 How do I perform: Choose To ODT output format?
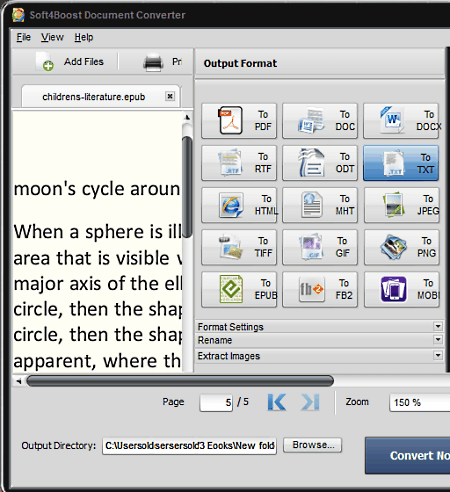(320, 163)
